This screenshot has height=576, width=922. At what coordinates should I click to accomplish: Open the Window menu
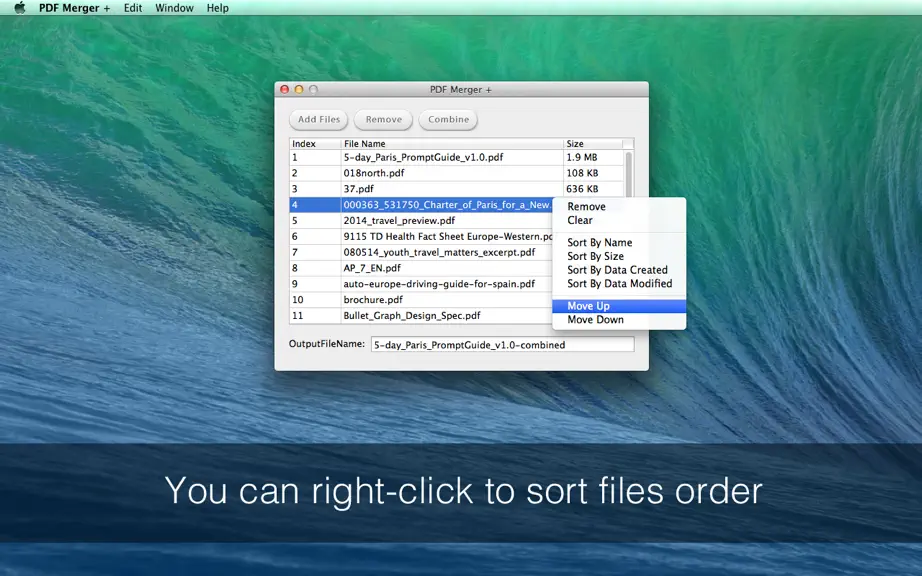pos(174,8)
